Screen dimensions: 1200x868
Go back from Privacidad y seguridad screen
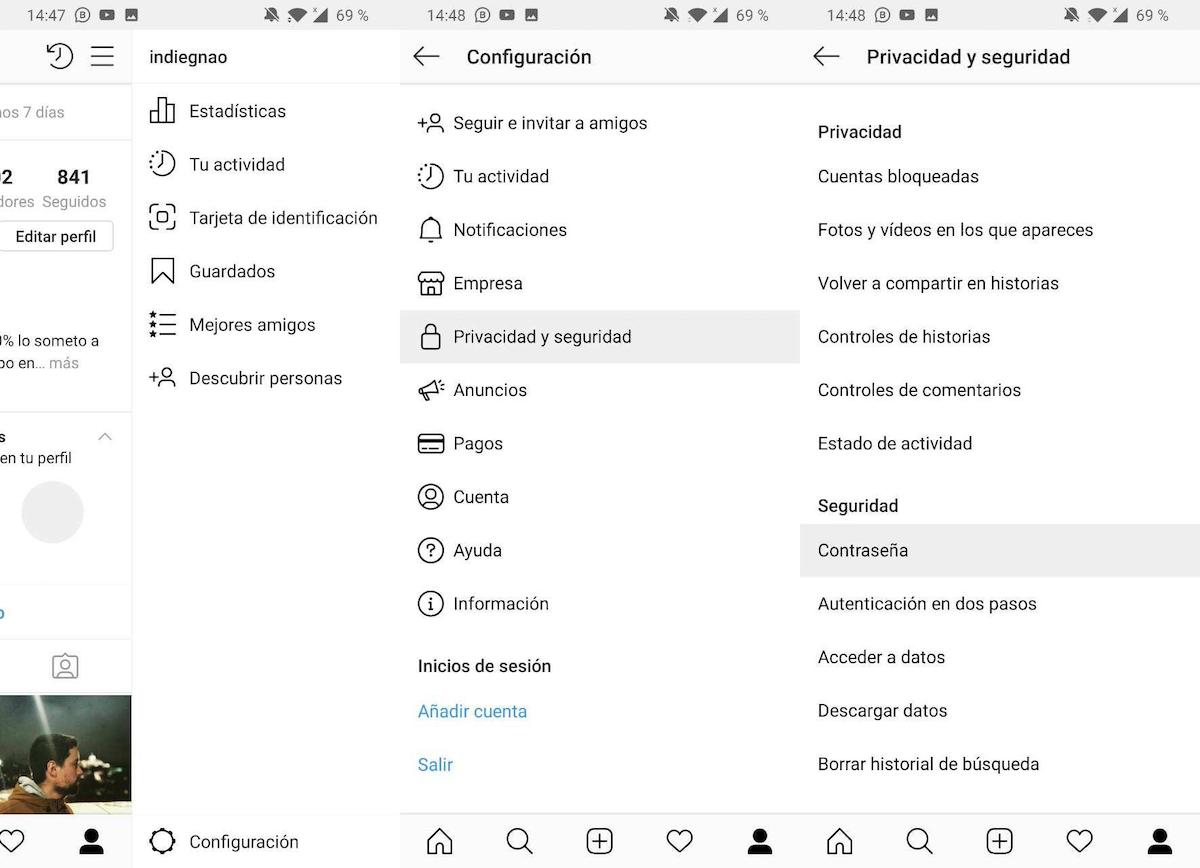[826, 57]
